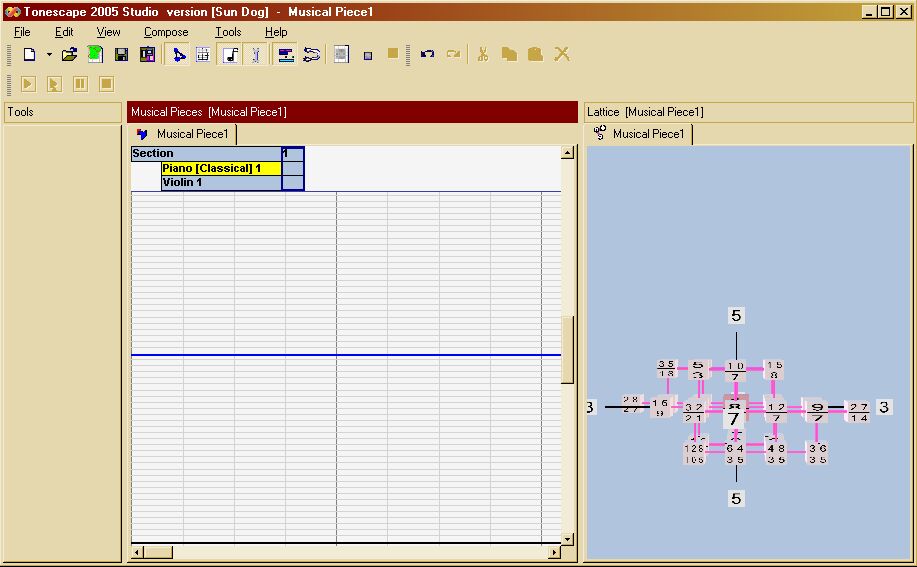Click the green document icon in the toolbar
The width and height of the screenshot is (917, 567).
pyautogui.click(x=95, y=55)
